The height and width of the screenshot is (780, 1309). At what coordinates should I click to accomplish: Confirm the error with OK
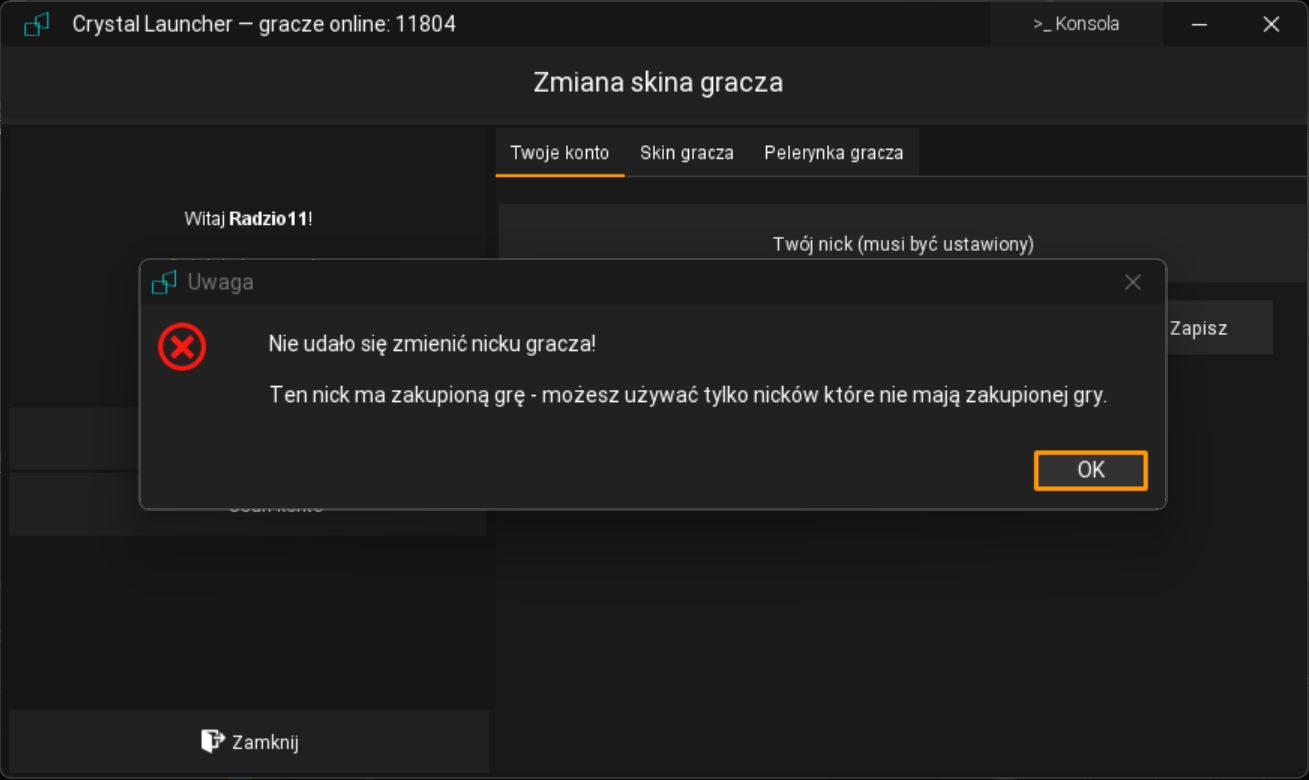tap(1090, 470)
